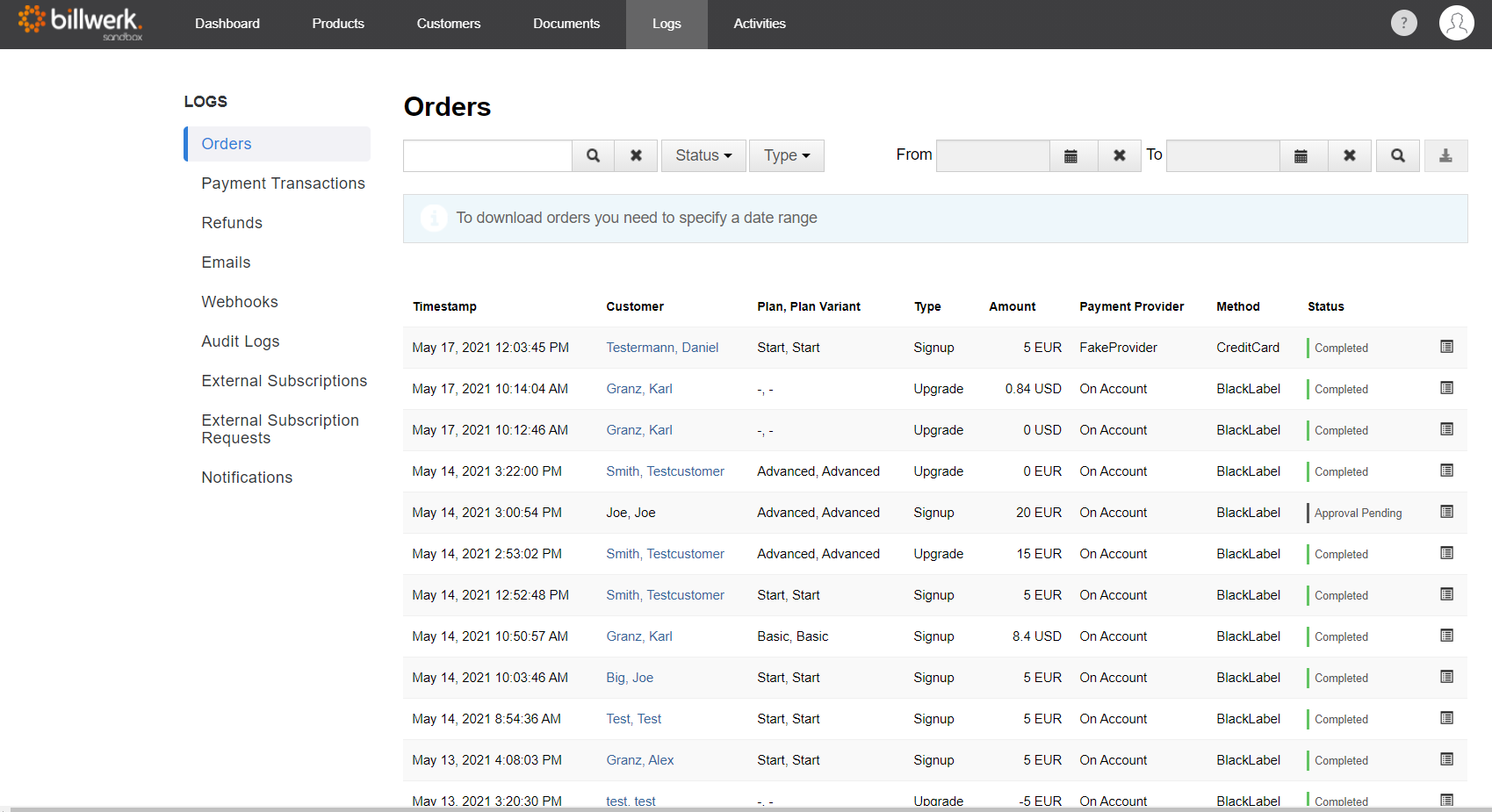Image resolution: width=1492 pixels, height=812 pixels.
Task: Select Orders in the Logs sidebar
Action: pos(277,144)
